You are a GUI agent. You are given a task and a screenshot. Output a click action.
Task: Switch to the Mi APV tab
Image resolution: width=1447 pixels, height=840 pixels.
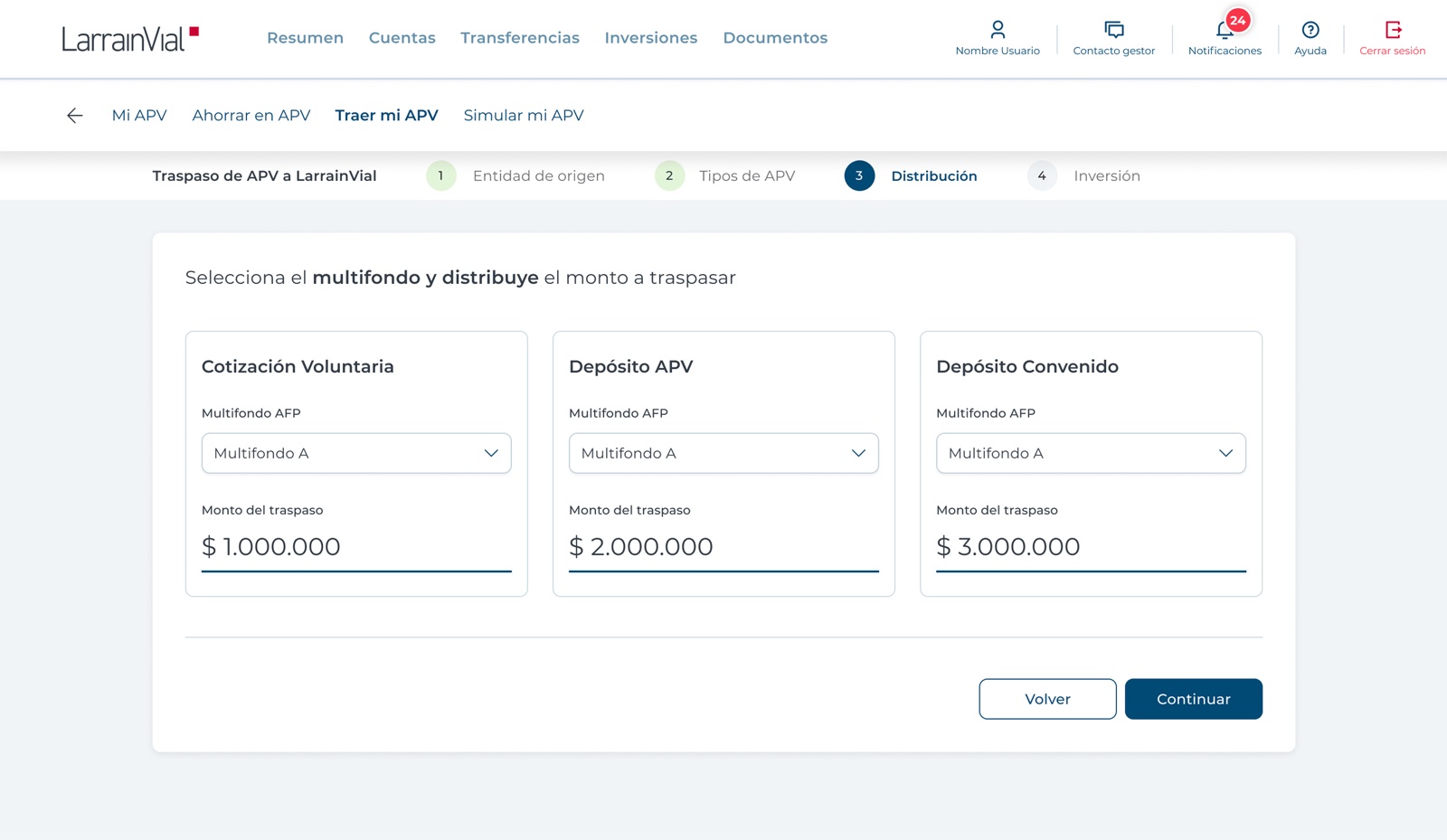click(x=139, y=115)
